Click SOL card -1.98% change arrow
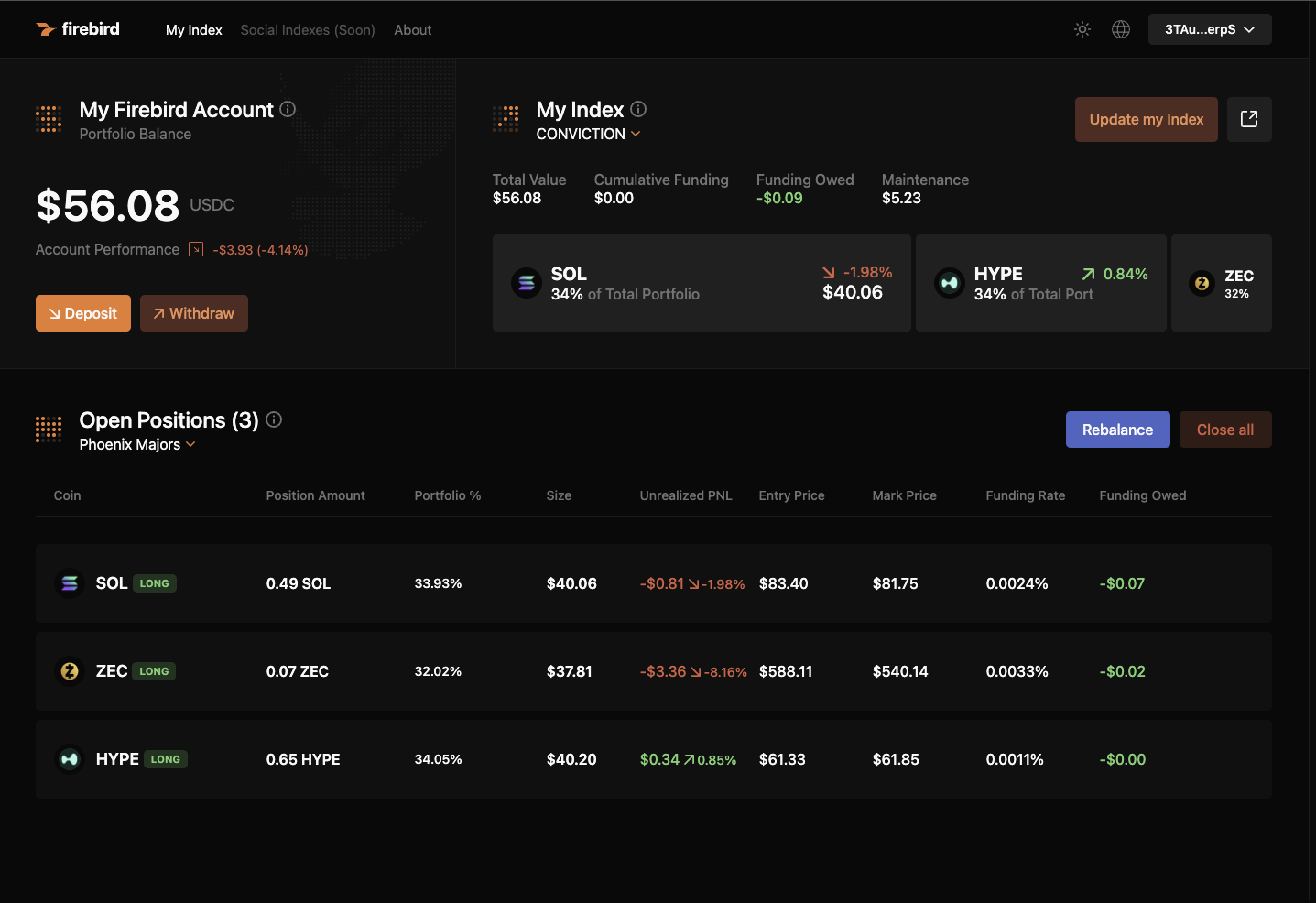Image resolution: width=1316 pixels, height=903 pixels. (x=829, y=272)
